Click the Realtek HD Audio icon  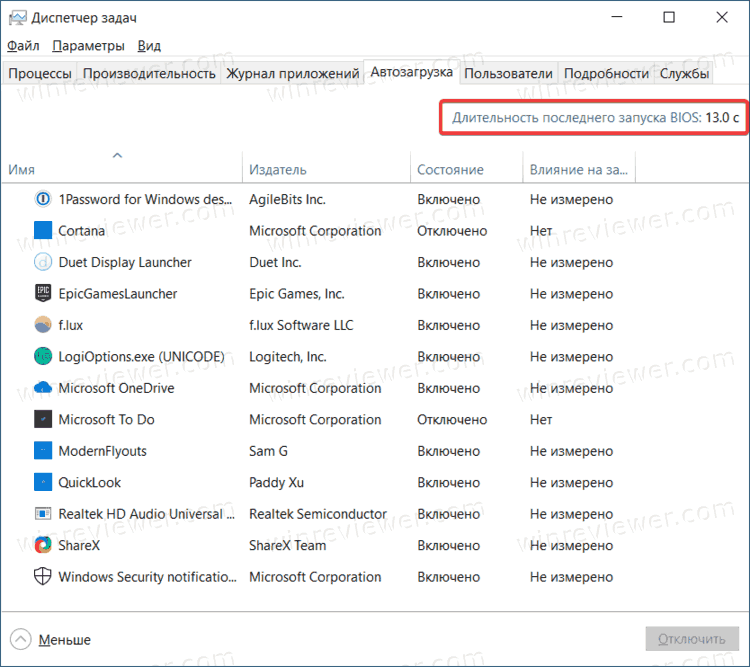pos(43,513)
